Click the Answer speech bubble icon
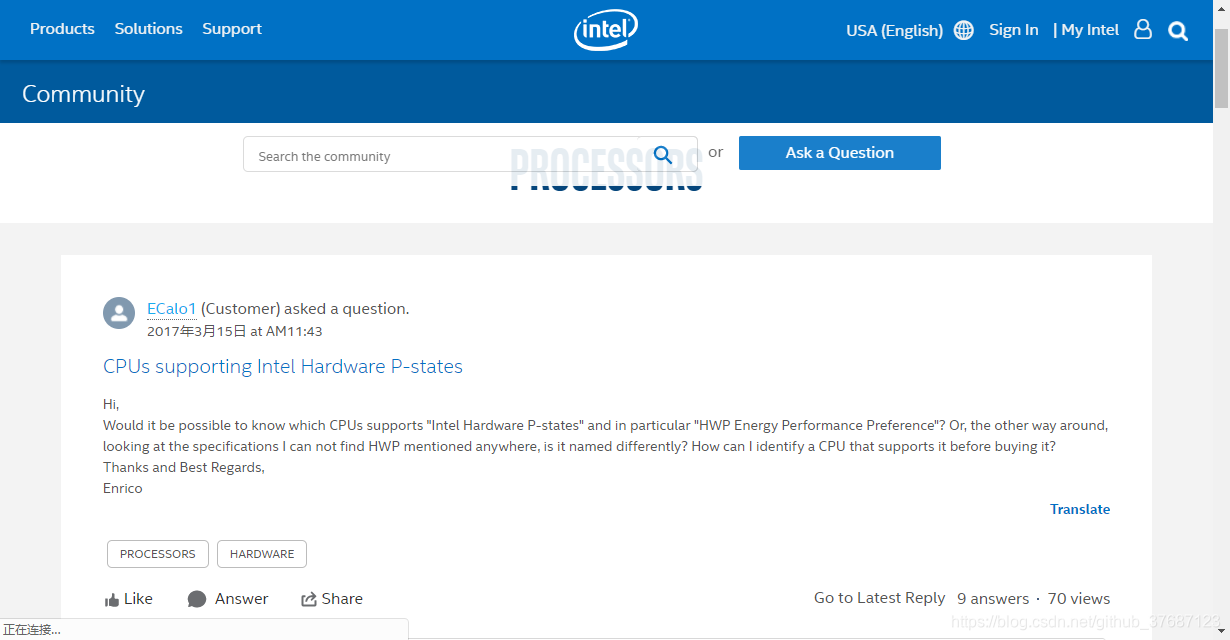The image size is (1230, 640). (x=197, y=599)
